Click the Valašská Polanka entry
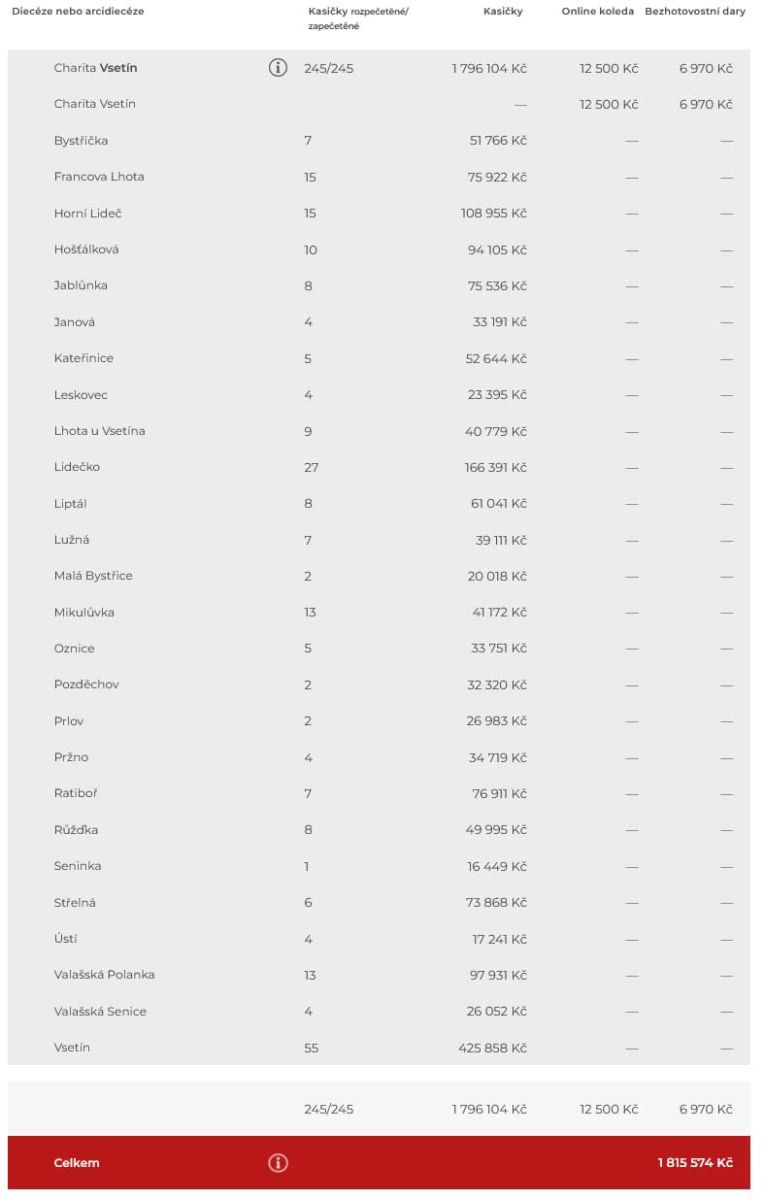The height and width of the screenshot is (1200, 764). pyautogui.click(x=104, y=974)
